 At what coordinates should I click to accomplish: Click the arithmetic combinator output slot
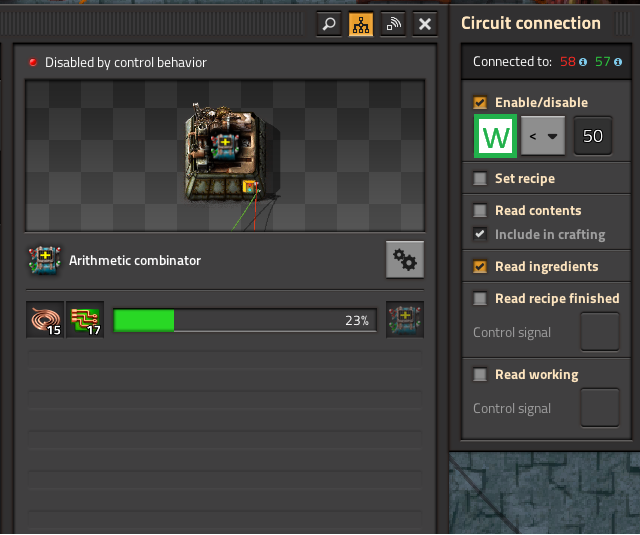(405, 320)
